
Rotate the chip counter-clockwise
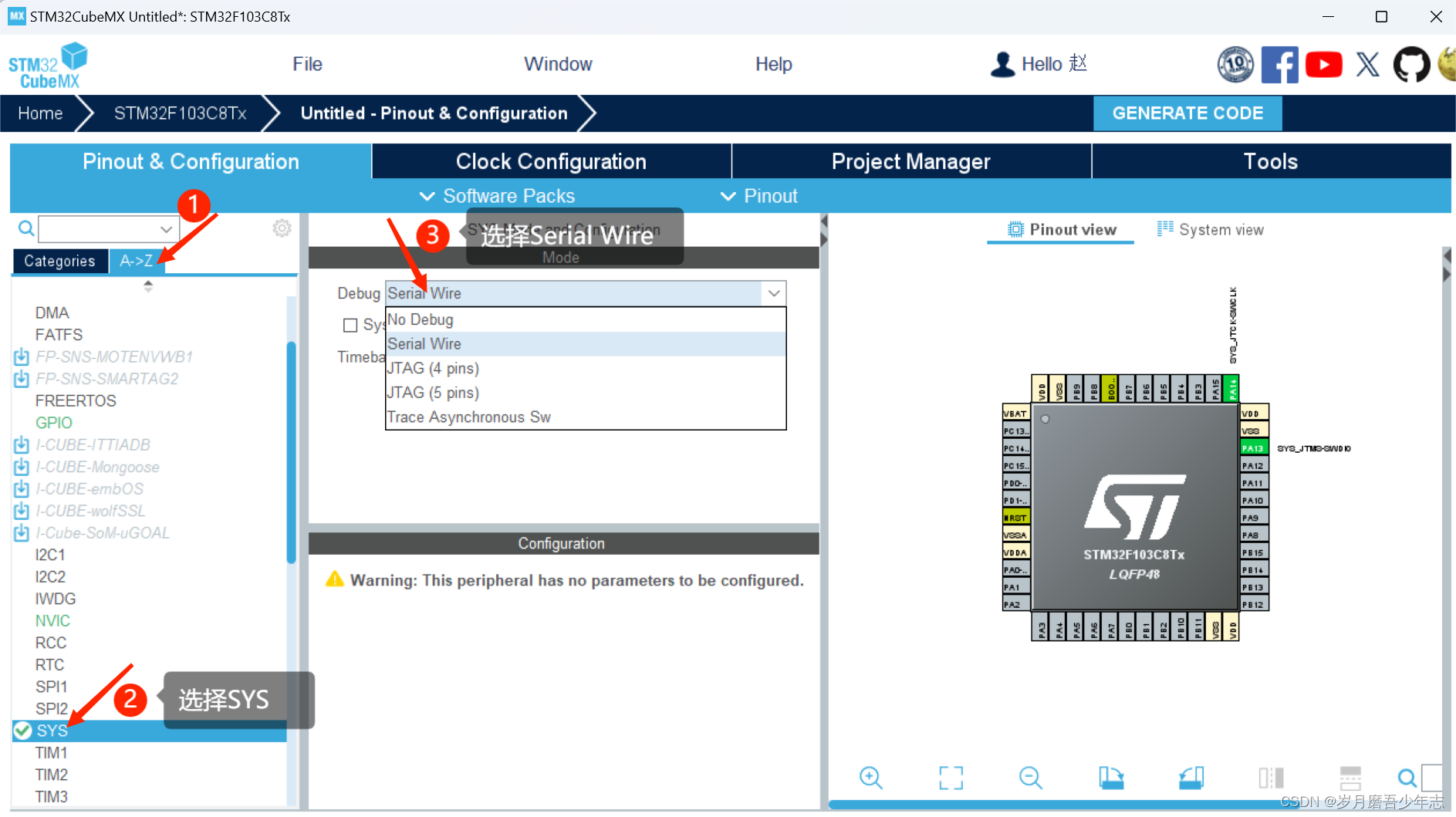click(1191, 777)
